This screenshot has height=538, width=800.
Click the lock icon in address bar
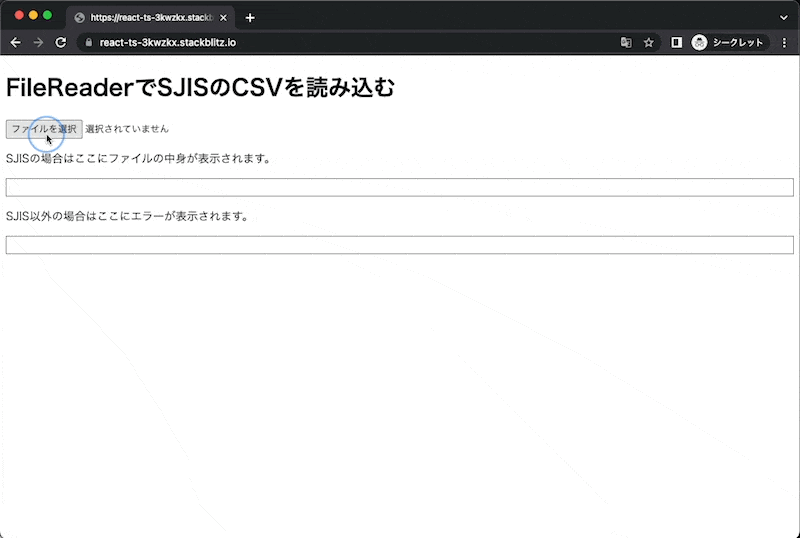[89, 43]
